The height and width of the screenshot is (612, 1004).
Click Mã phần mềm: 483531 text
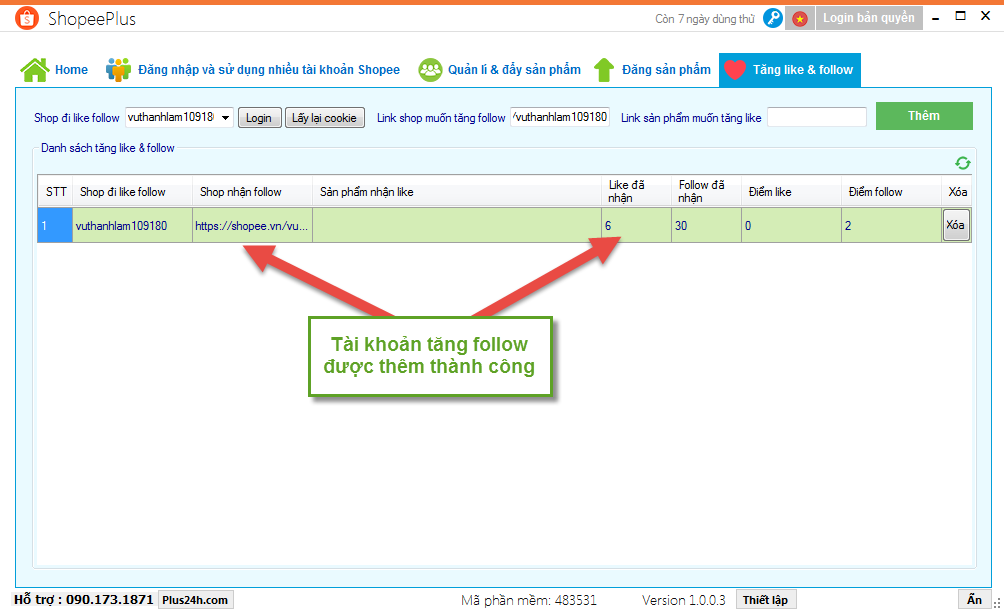pos(529,600)
